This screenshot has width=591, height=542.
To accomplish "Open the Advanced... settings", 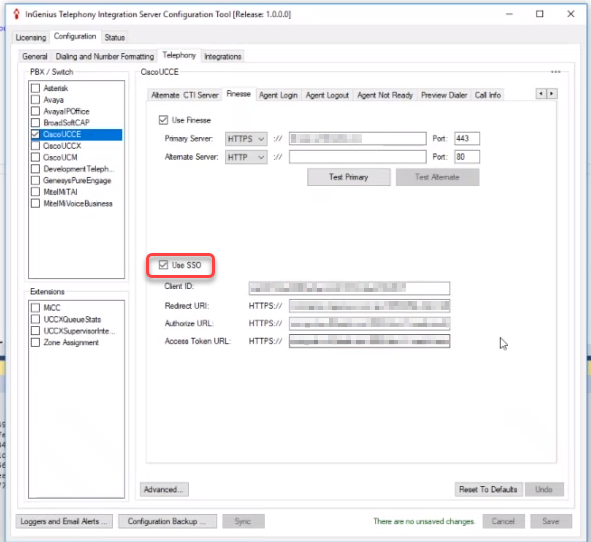I will point(164,489).
